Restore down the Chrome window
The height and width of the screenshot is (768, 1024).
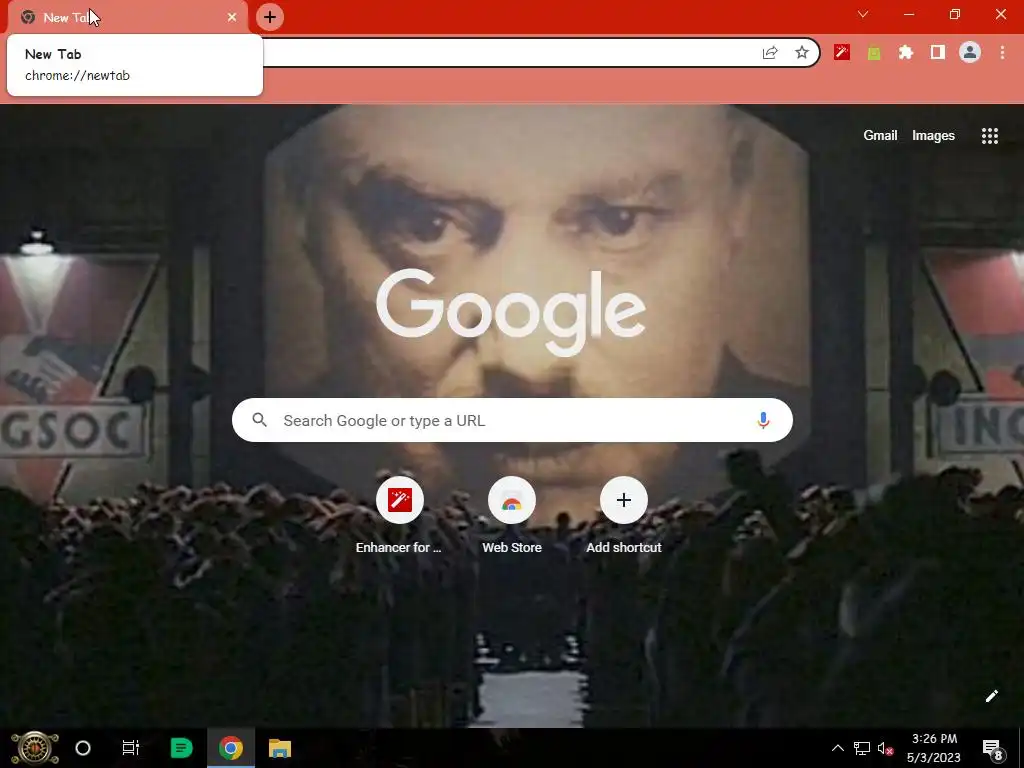click(955, 14)
